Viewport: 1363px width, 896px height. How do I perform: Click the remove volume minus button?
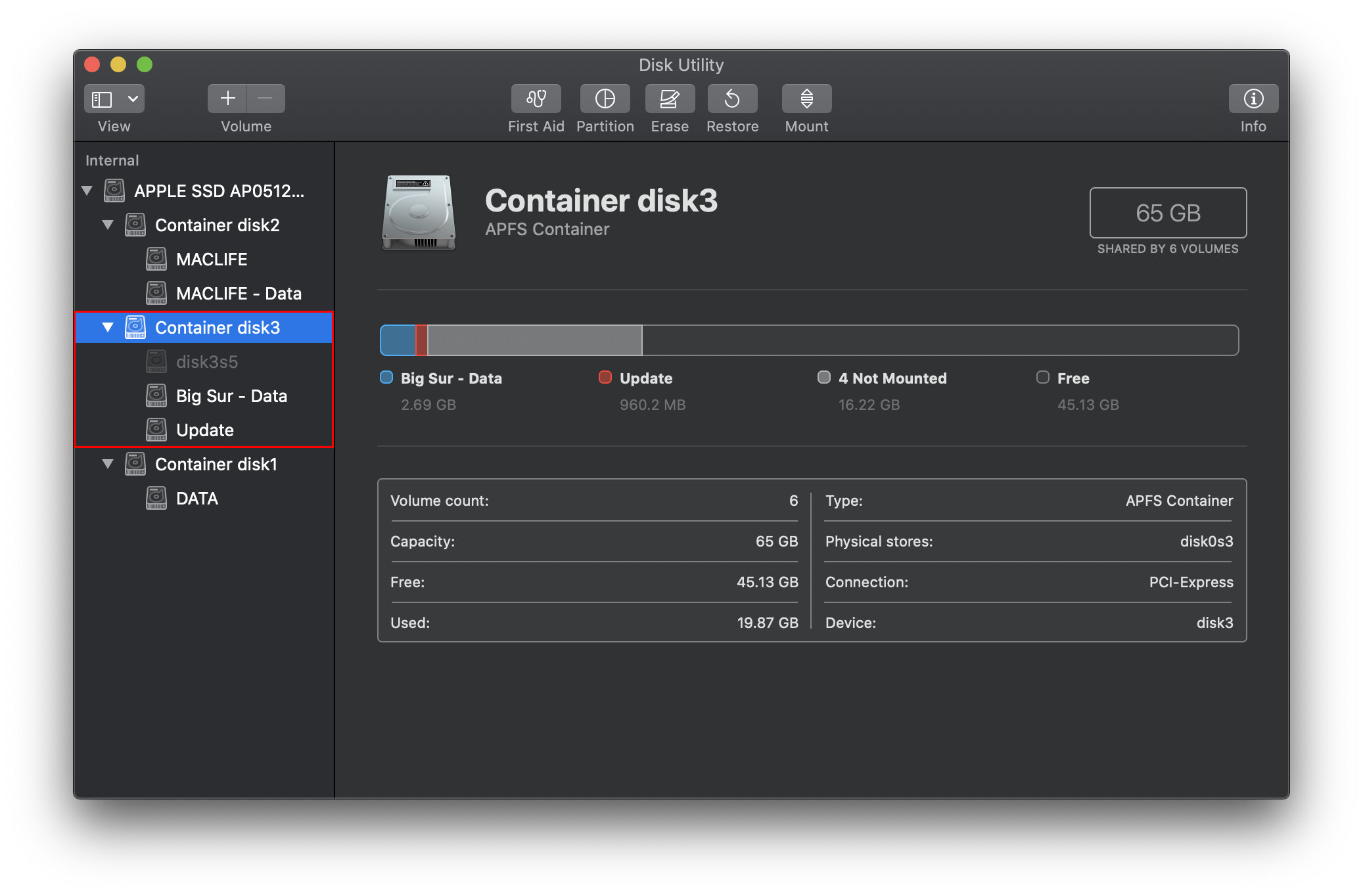(x=266, y=99)
